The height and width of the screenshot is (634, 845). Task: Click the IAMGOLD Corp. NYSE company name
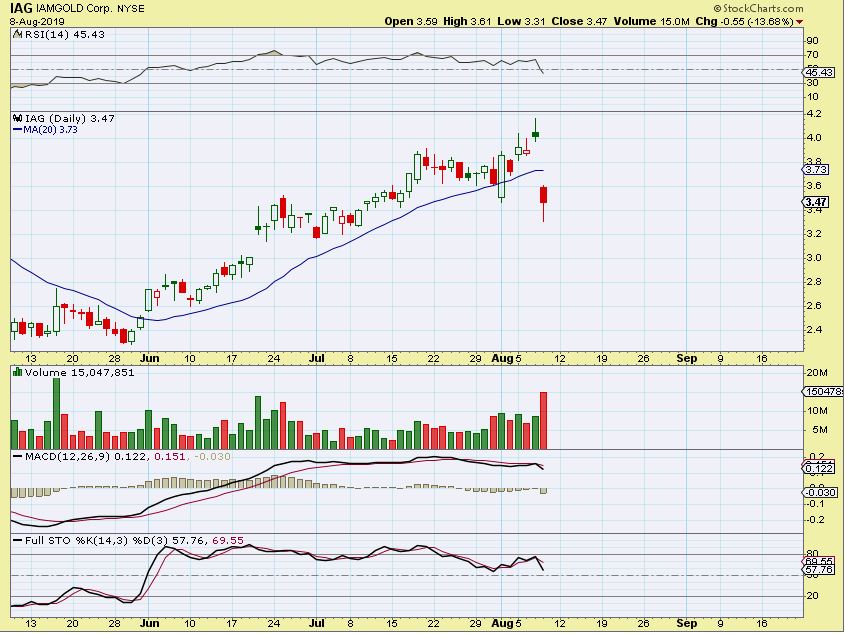90,9
